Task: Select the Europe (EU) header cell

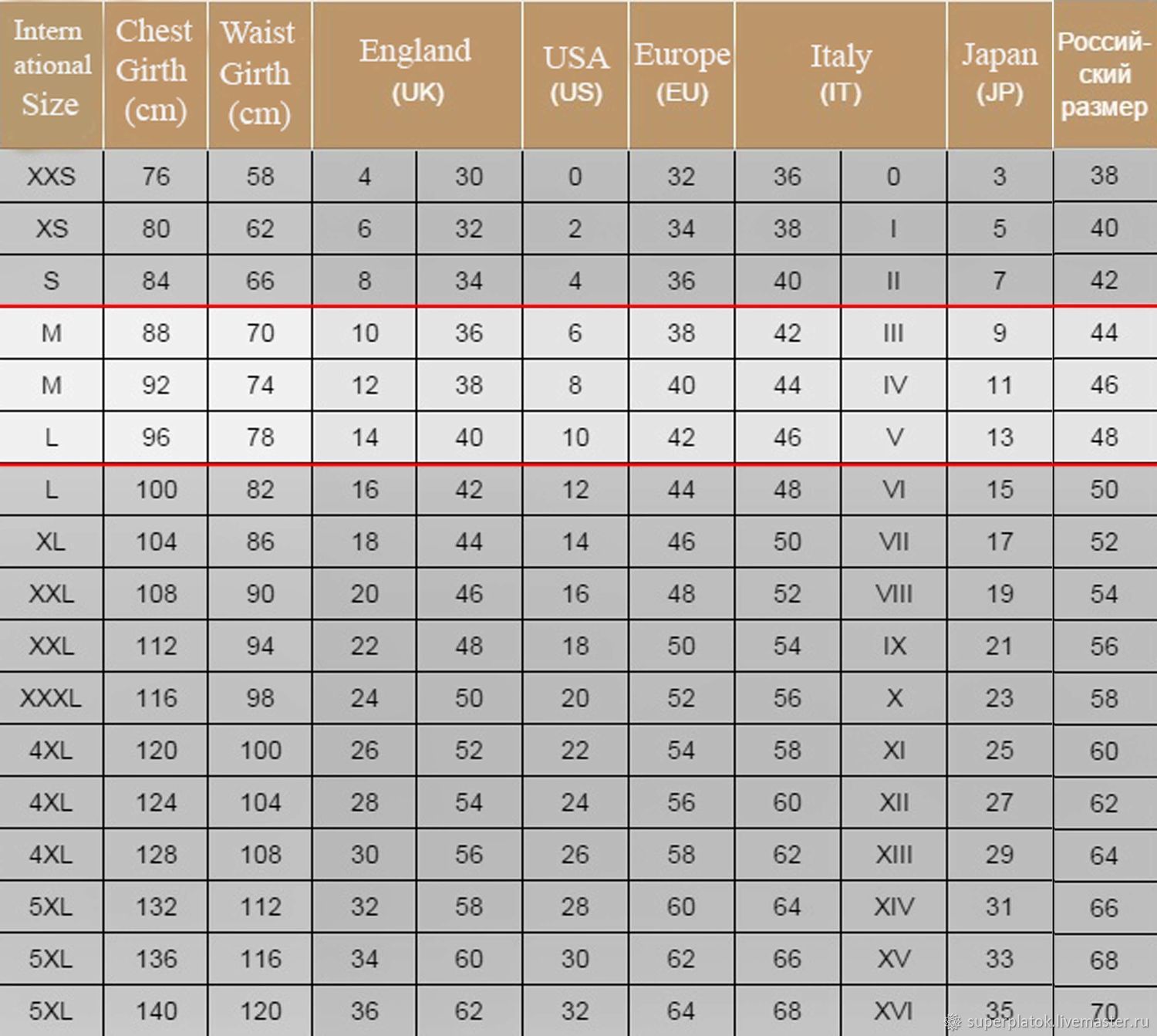Action: 682,74
